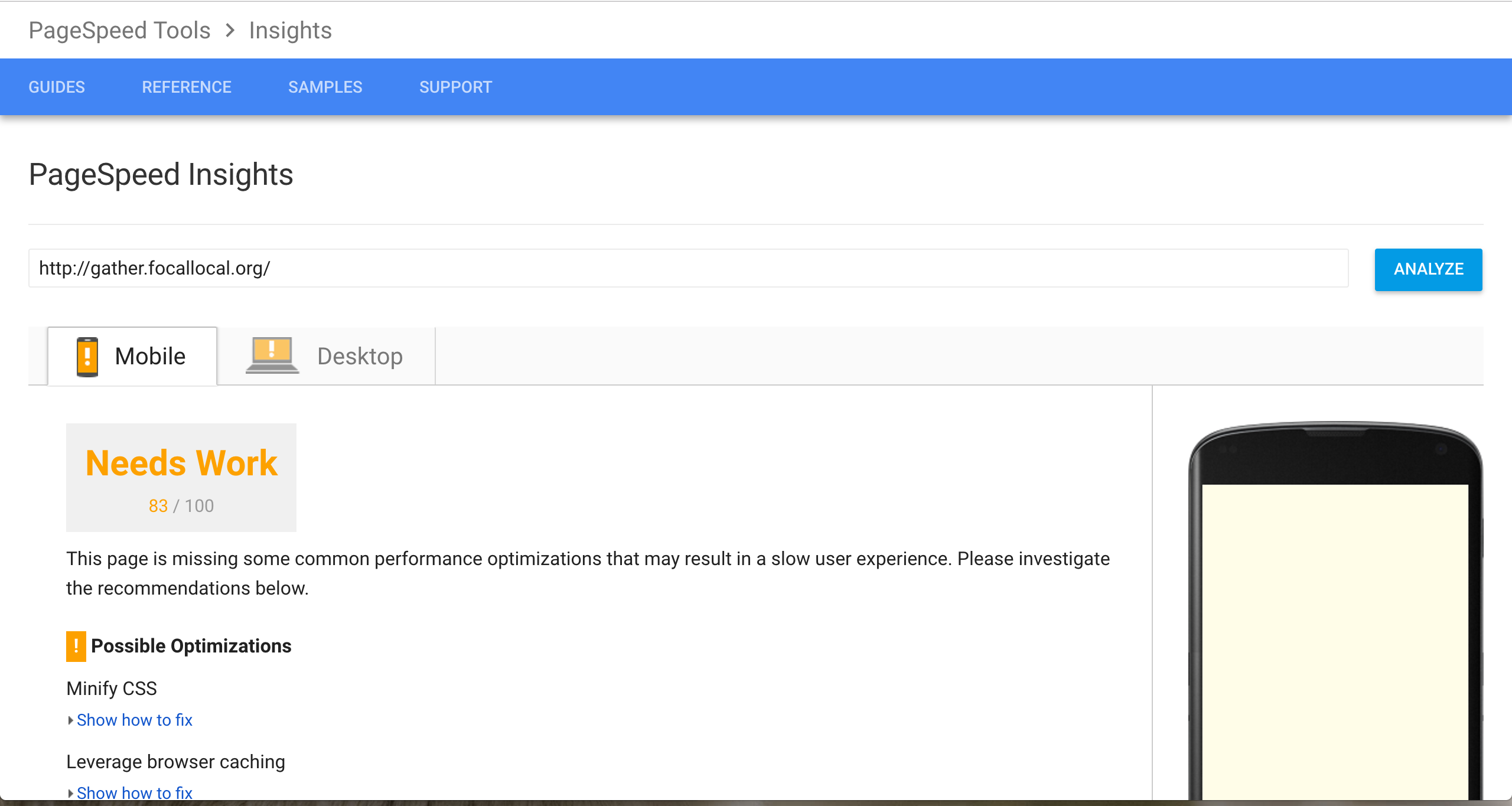Expand Leverage browser caching fix triangle
The width and height of the screenshot is (1512, 806).
[70, 793]
